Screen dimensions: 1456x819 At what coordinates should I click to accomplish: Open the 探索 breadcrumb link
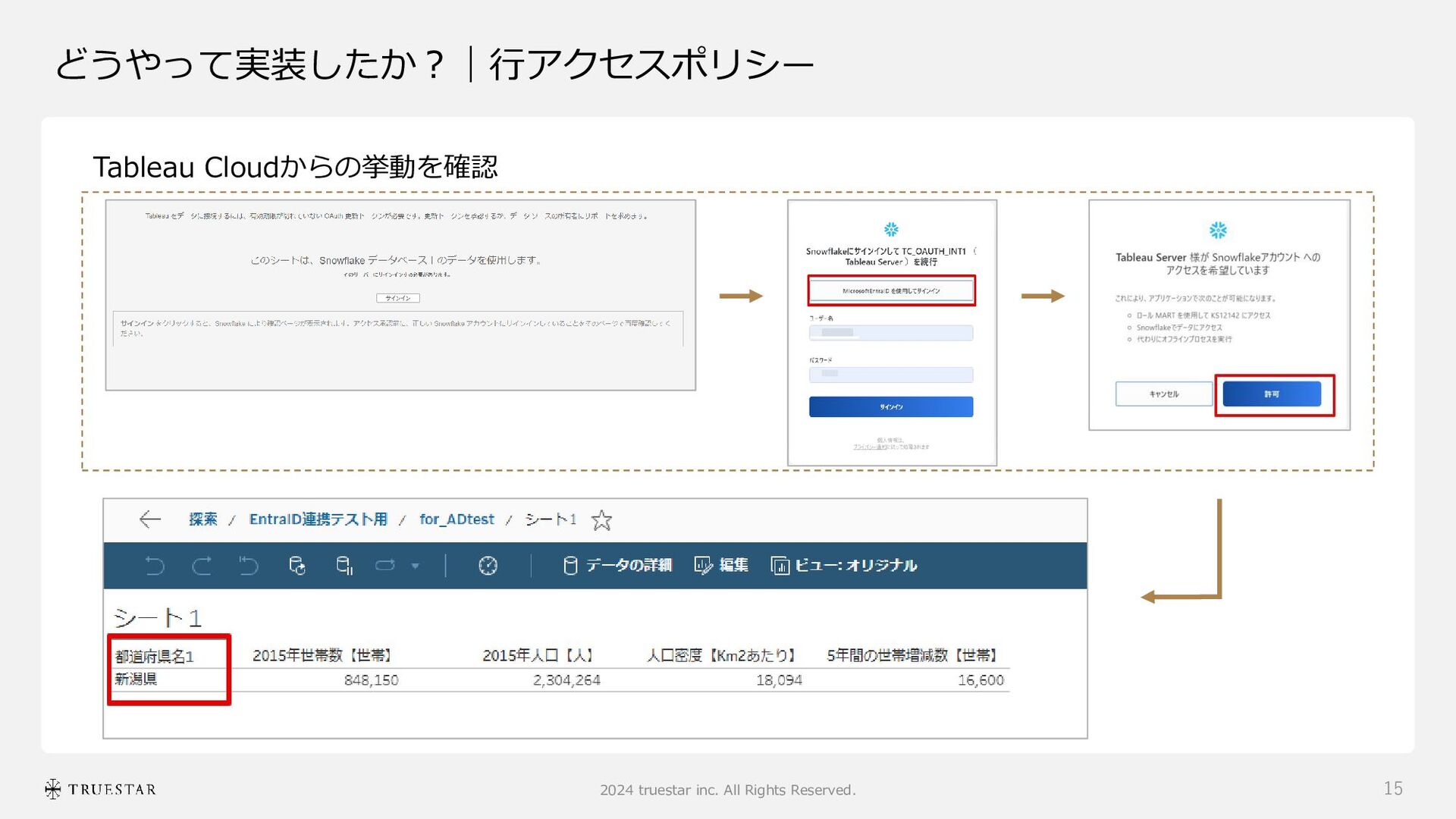(x=202, y=519)
